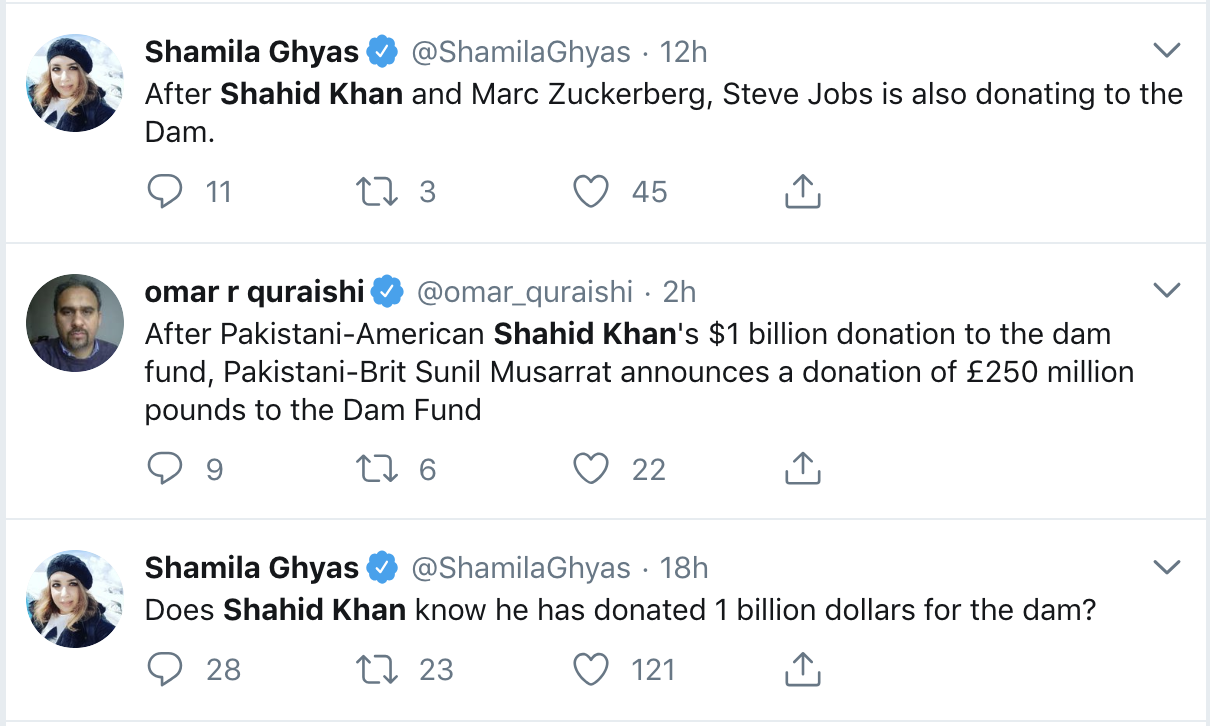The width and height of the screenshot is (1210, 726).
Task: Like the Steve Jobs dam tweet
Action: click(592, 191)
